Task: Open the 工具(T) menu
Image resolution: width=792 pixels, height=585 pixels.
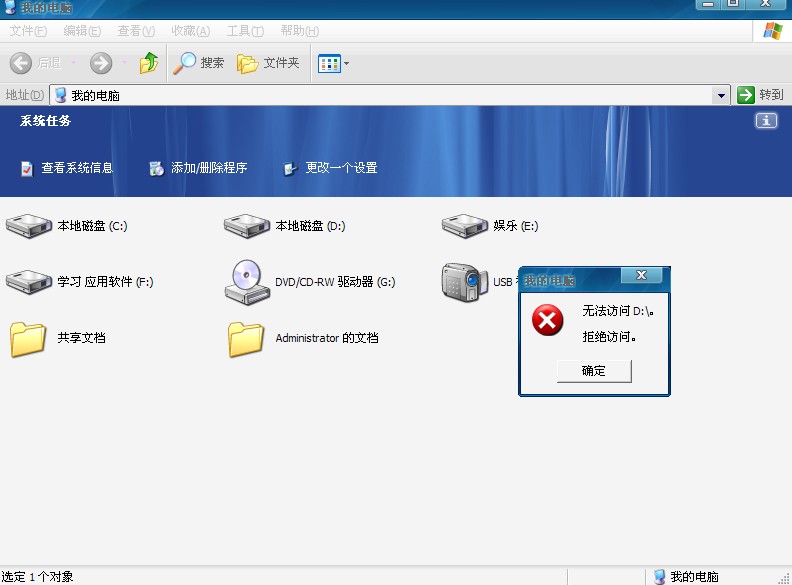Action: point(245,31)
